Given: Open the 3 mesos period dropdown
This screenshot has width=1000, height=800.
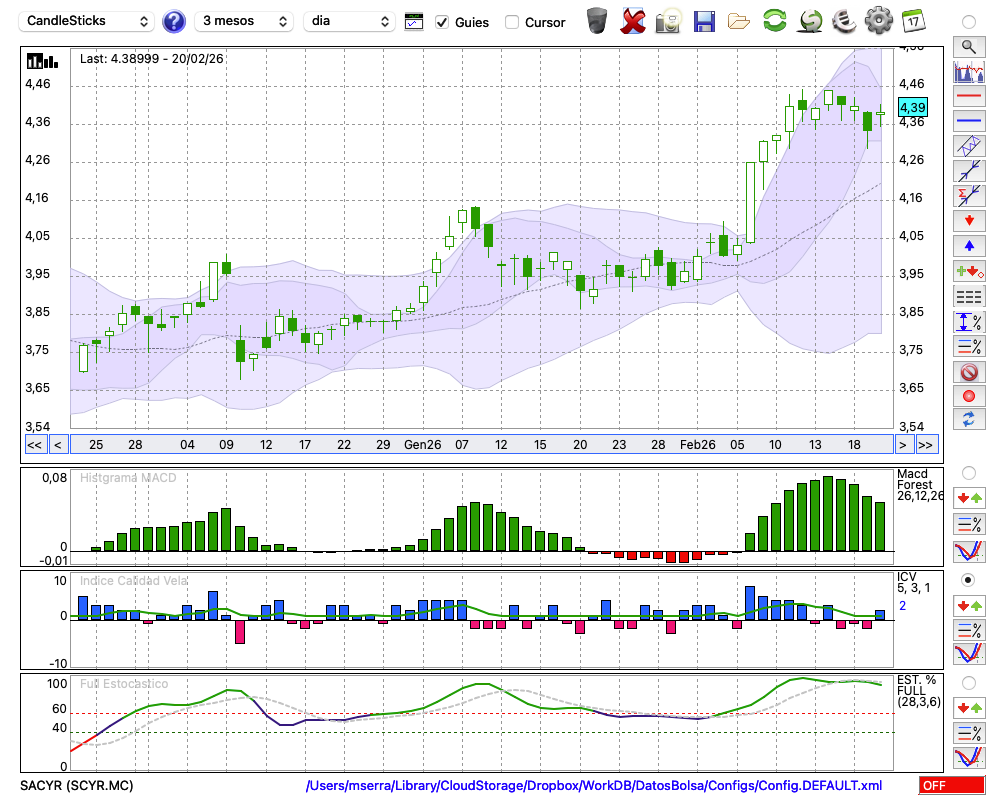Looking at the screenshot, I should coord(244,21).
